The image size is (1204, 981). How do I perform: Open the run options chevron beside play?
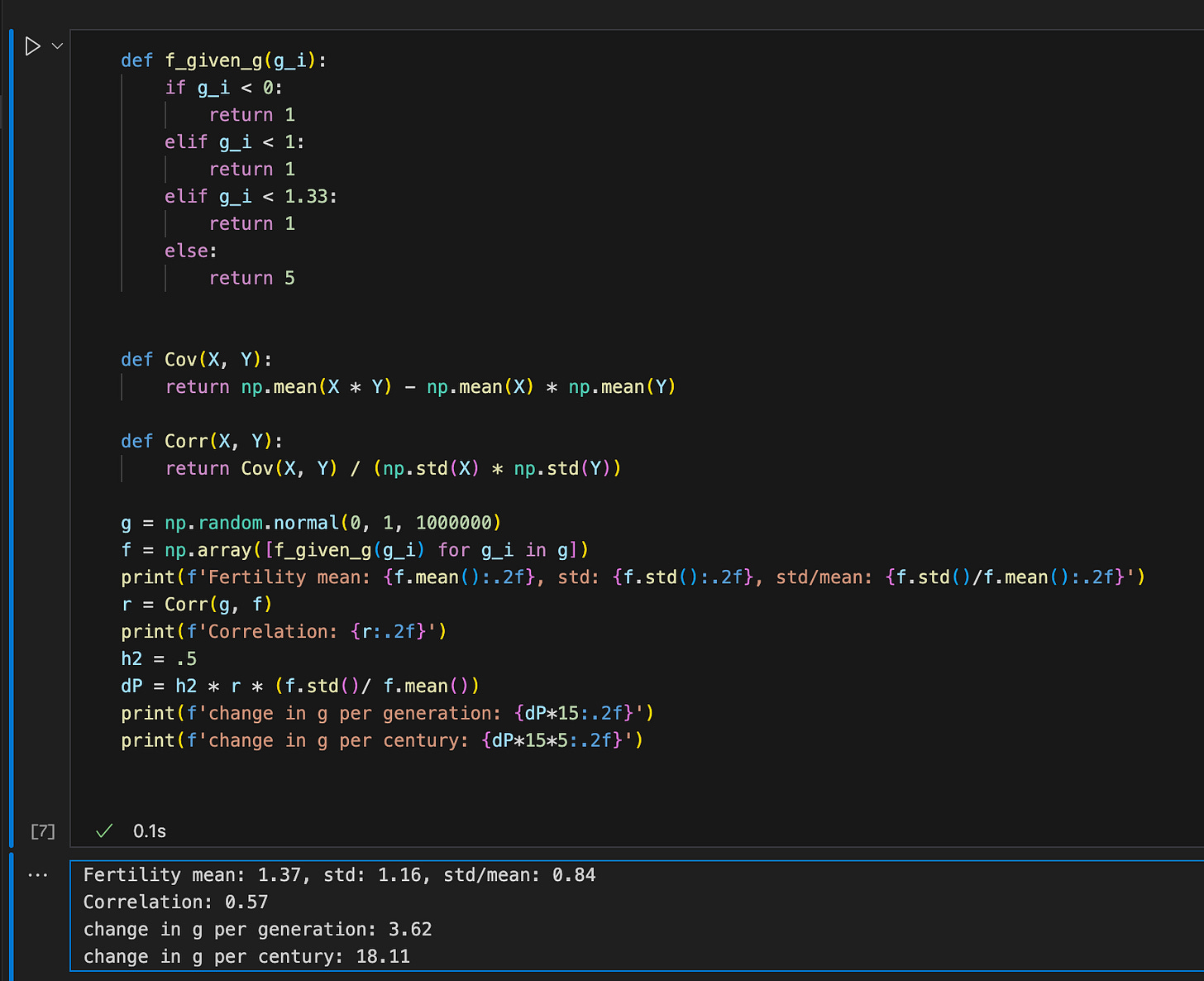[57, 46]
